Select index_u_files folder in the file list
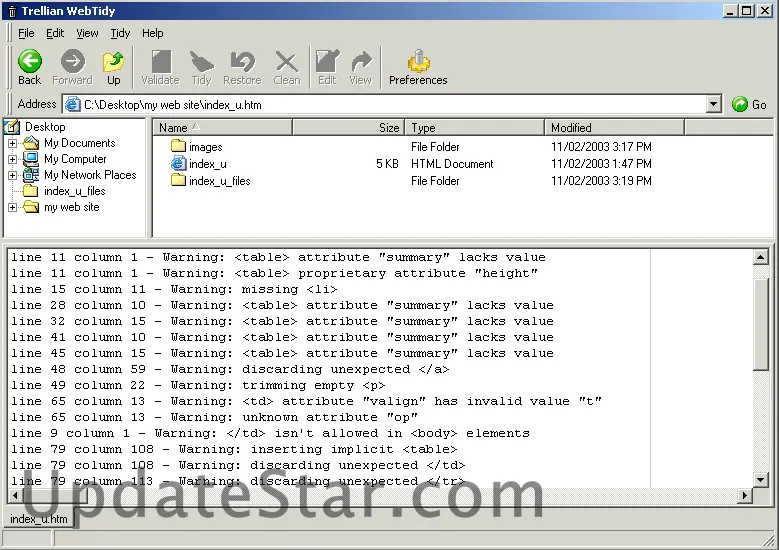Image resolution: width=779 pixels, height=550 pixels. 220,181
